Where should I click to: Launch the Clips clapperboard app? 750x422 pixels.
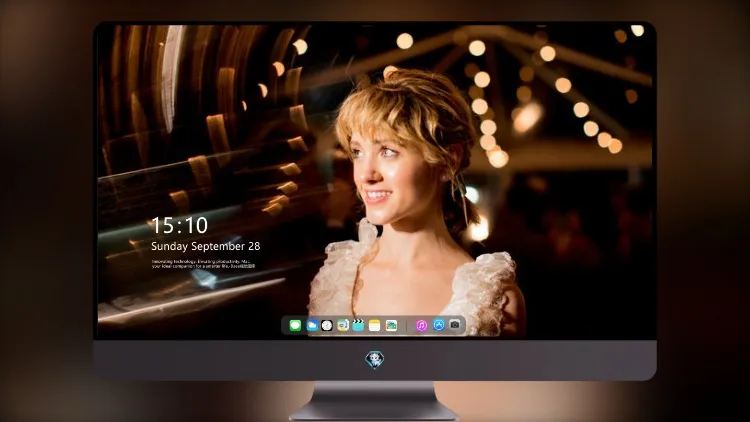point(358,325)
